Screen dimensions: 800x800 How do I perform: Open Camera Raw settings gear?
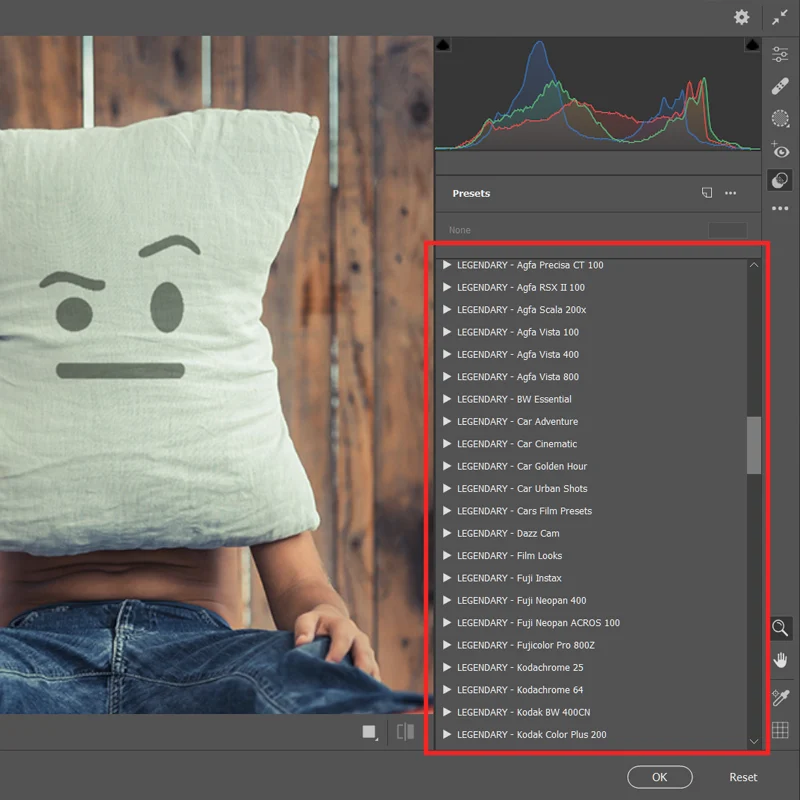pos(741,17)
